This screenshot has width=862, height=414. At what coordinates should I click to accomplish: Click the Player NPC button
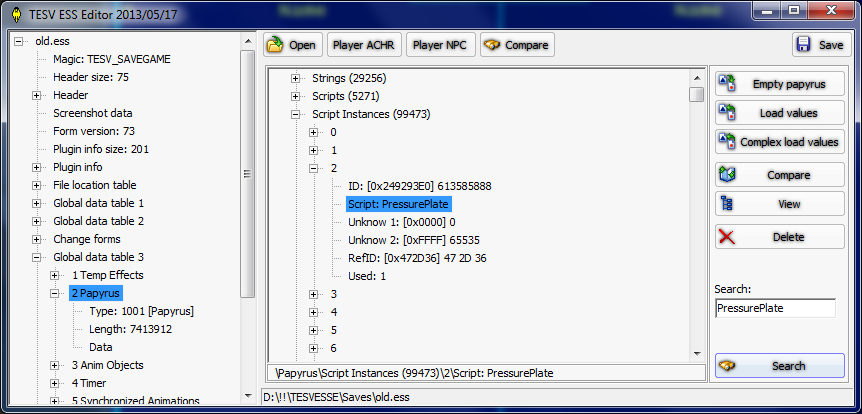pos(440,45)
